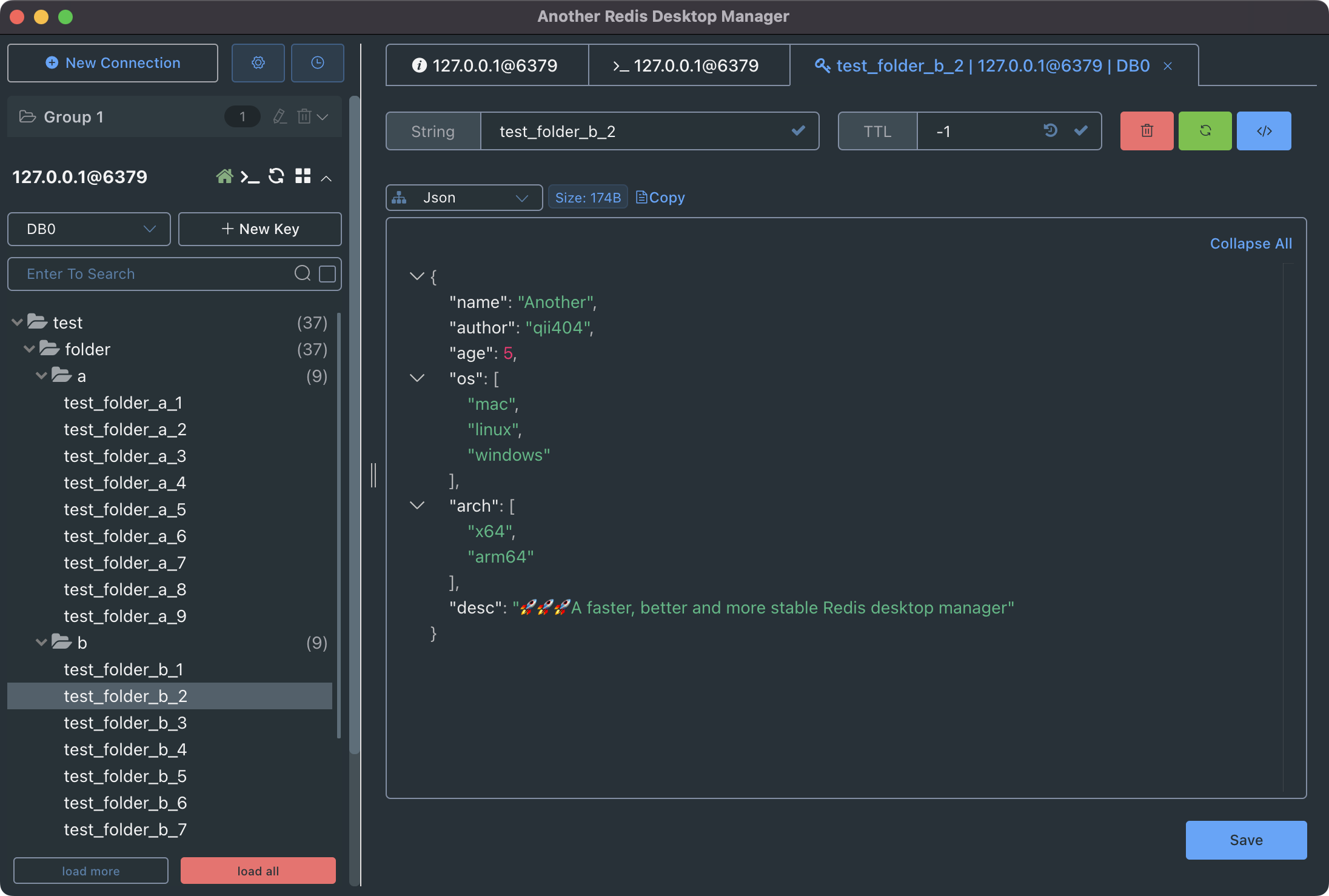Viewport: 1329px width, 896px height.
Task: Collapse the 127.0.0.1@6379 connection chevron
Action: click(x=326, y=178)
